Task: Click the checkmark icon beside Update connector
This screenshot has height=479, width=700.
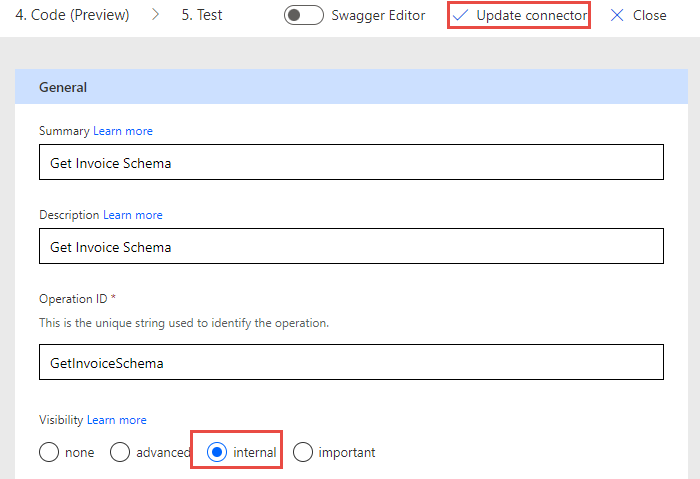Action: coord(460,16)
